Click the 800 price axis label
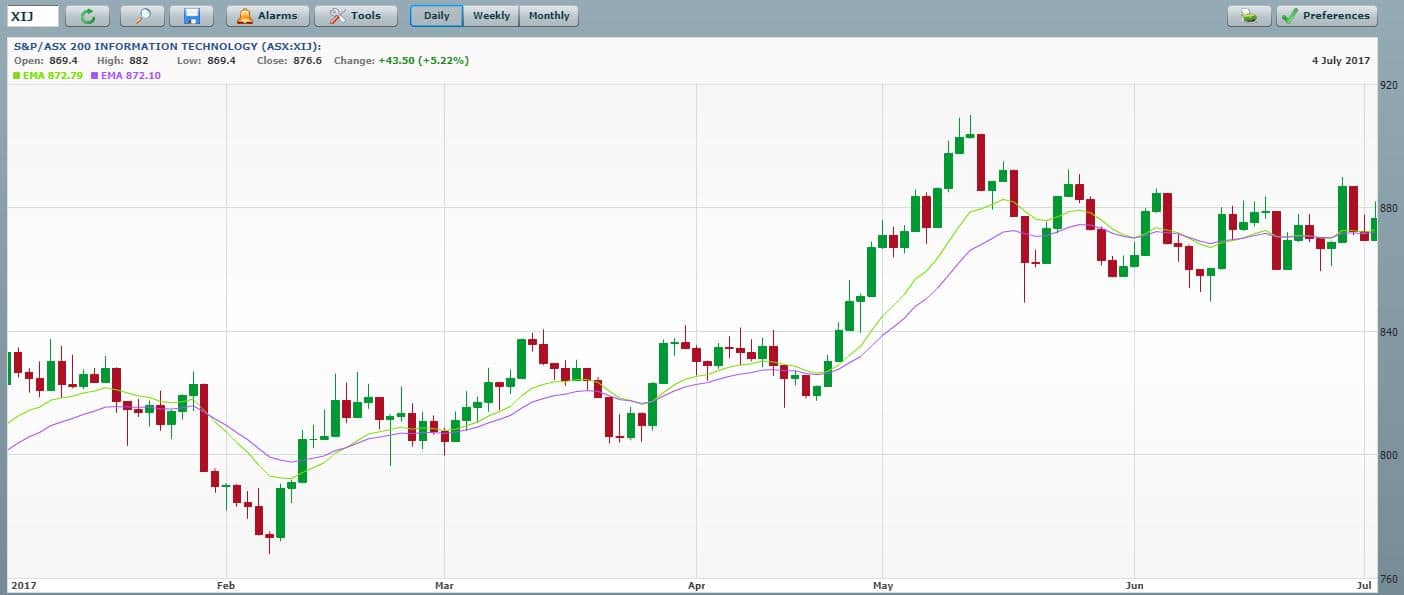Viewport: 1404px width, 595px height. (x=1389, y=456)
